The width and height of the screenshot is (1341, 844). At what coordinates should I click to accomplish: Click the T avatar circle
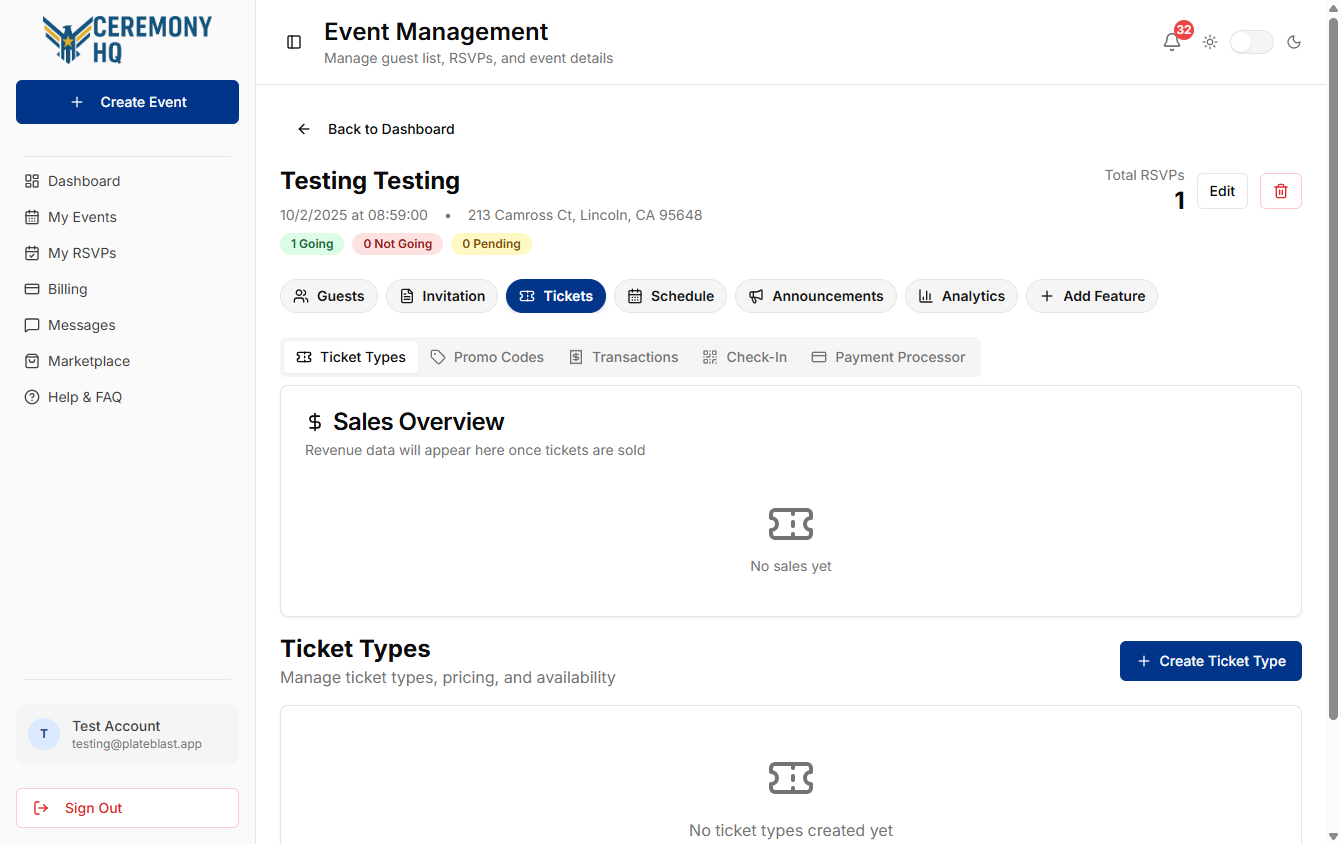tap(44, 734)
